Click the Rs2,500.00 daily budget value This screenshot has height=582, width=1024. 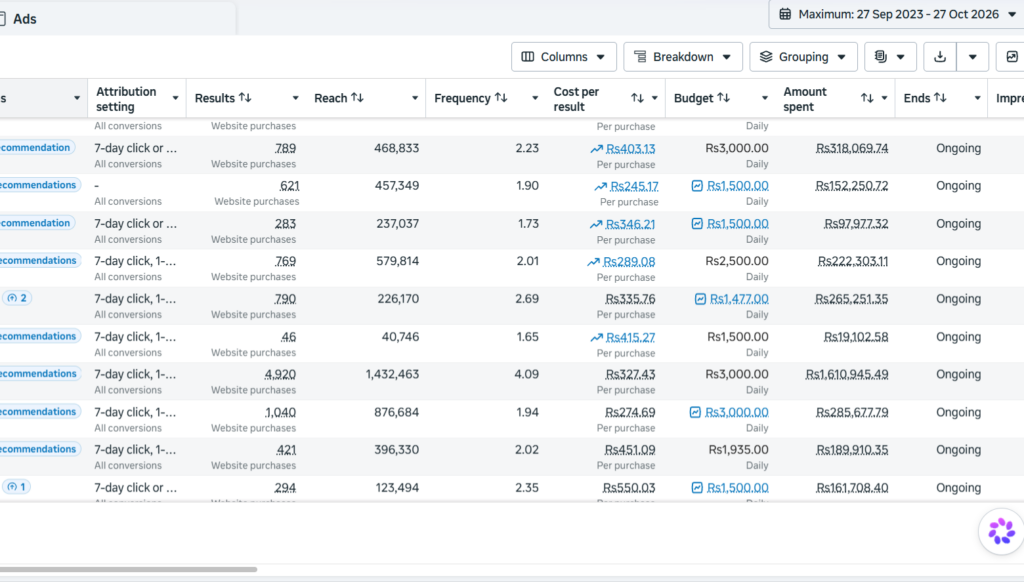click(x=737, y=261)
